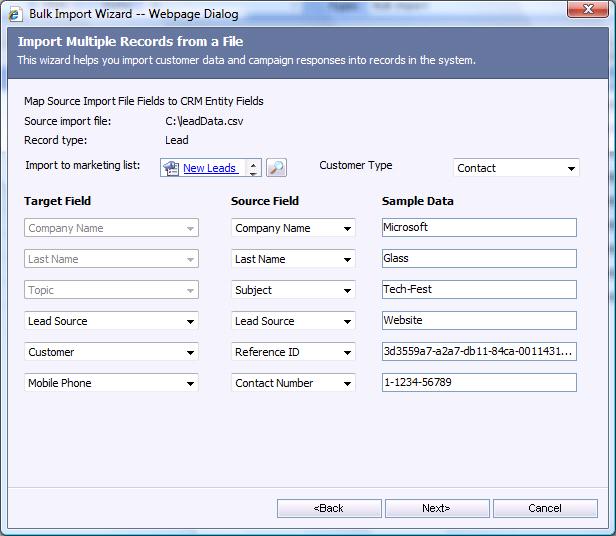This screenshot has width=616, height=536.
Task: Select the Tech-Fest sample data field
Action: coord(479,289)
